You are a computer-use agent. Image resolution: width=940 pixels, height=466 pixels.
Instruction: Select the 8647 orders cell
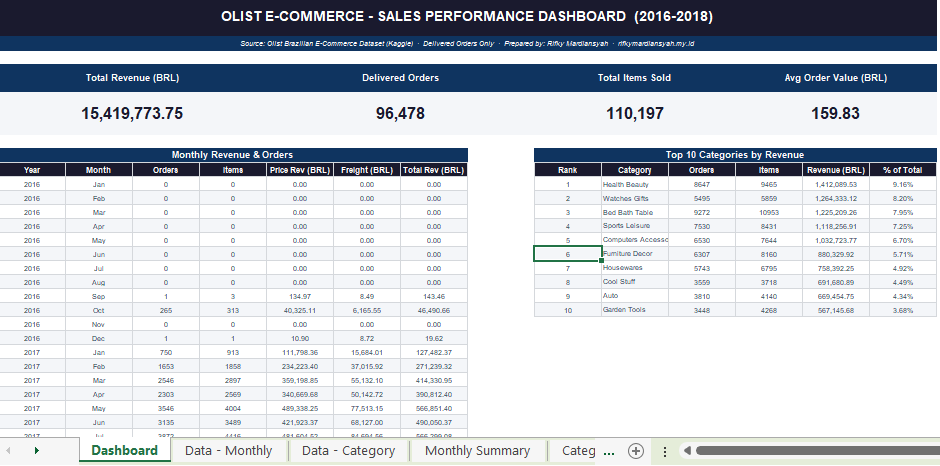pyautogui.click(x=701, y=184)
